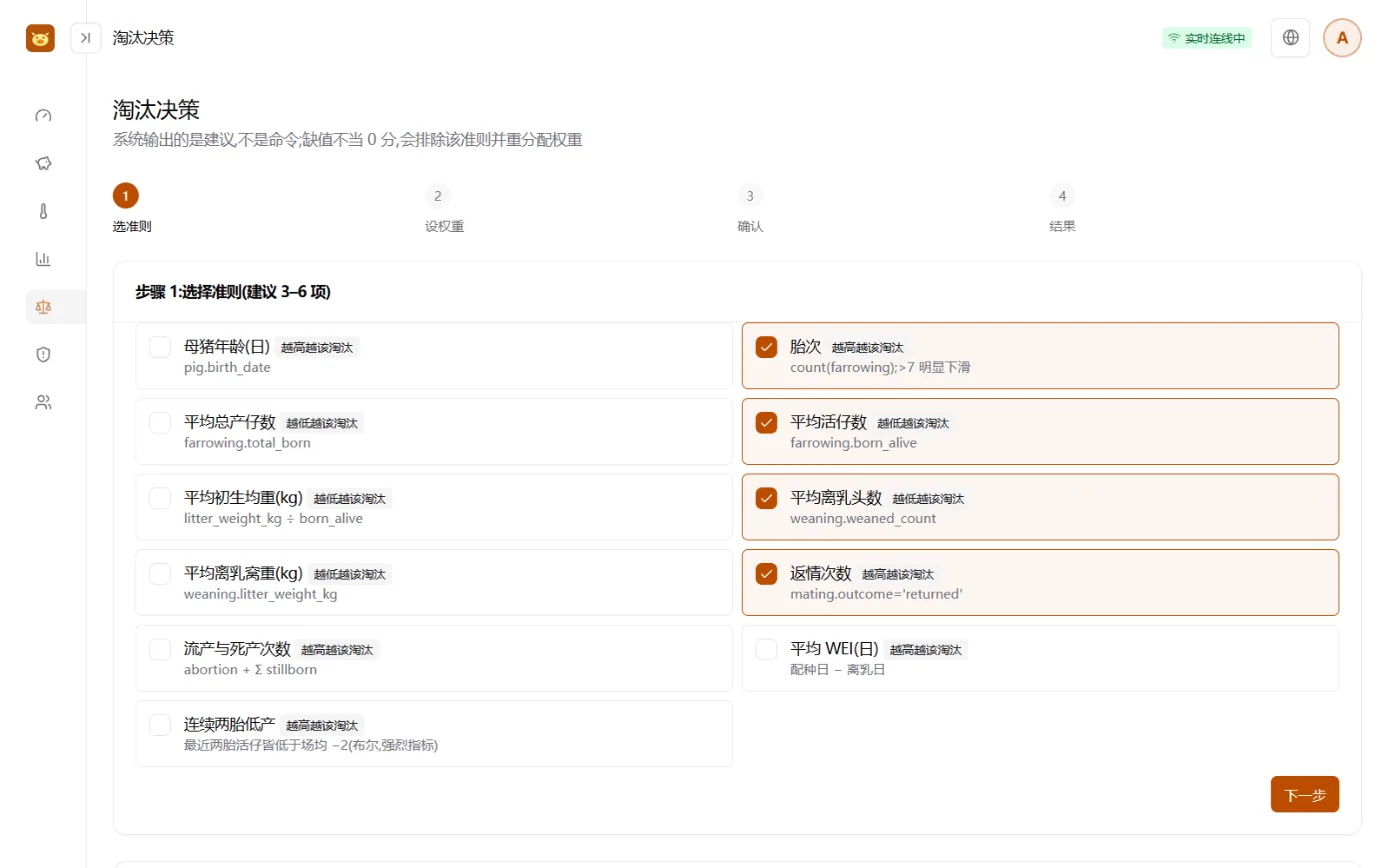1388x868 pixels.
Task: Open the pig herd icon in sidebar
Action: pyautogui.click(x=43, y=163)
